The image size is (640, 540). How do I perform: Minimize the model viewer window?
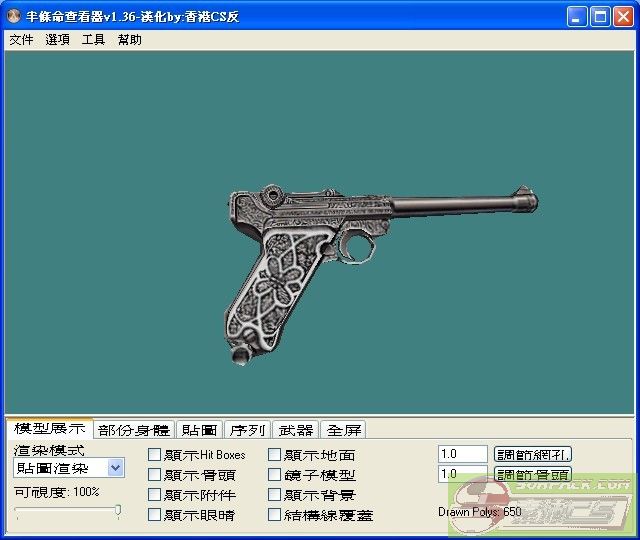pos(577,17)
